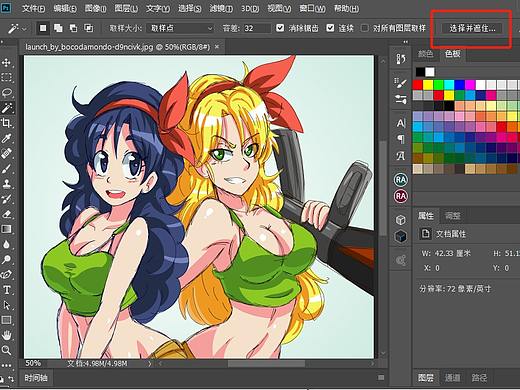Screen dimensions: 520x390
Task: Select the Brush tool
Action: tap(7, 169)
